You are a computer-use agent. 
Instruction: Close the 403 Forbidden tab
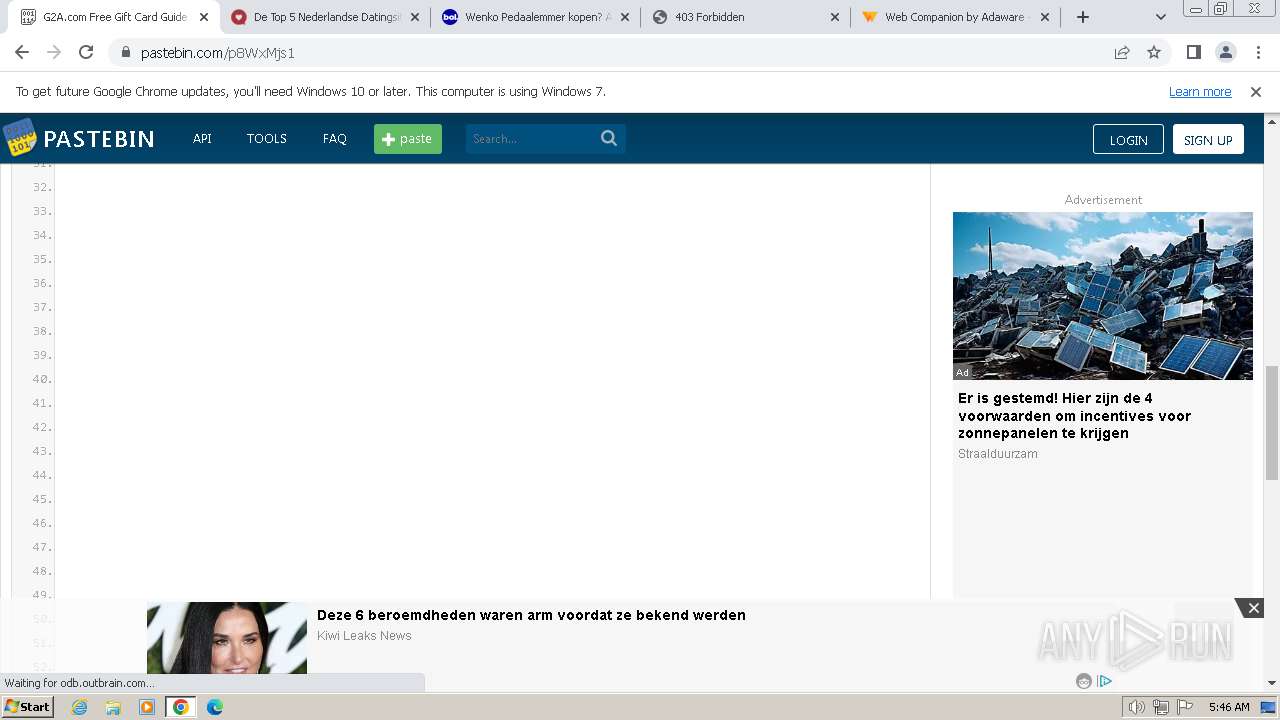point(835,17)
